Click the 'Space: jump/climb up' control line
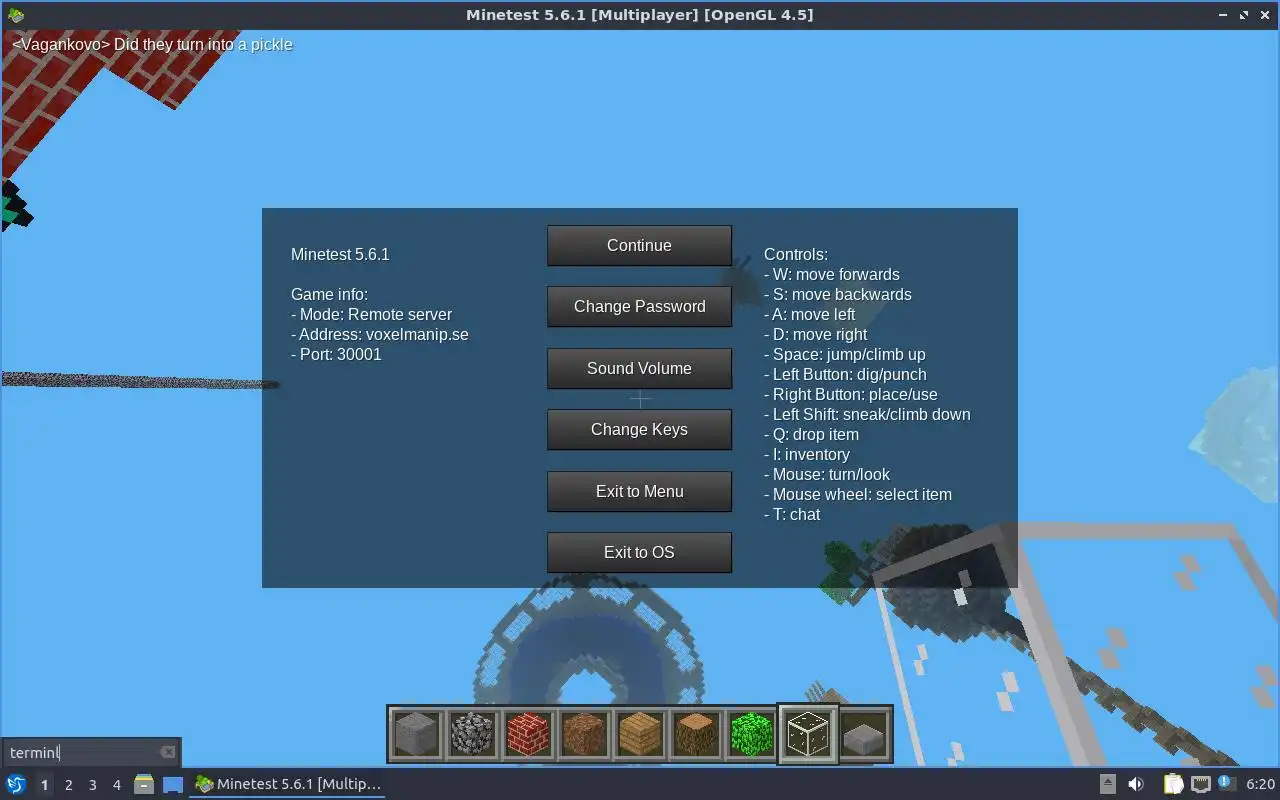 pos(845,354)
